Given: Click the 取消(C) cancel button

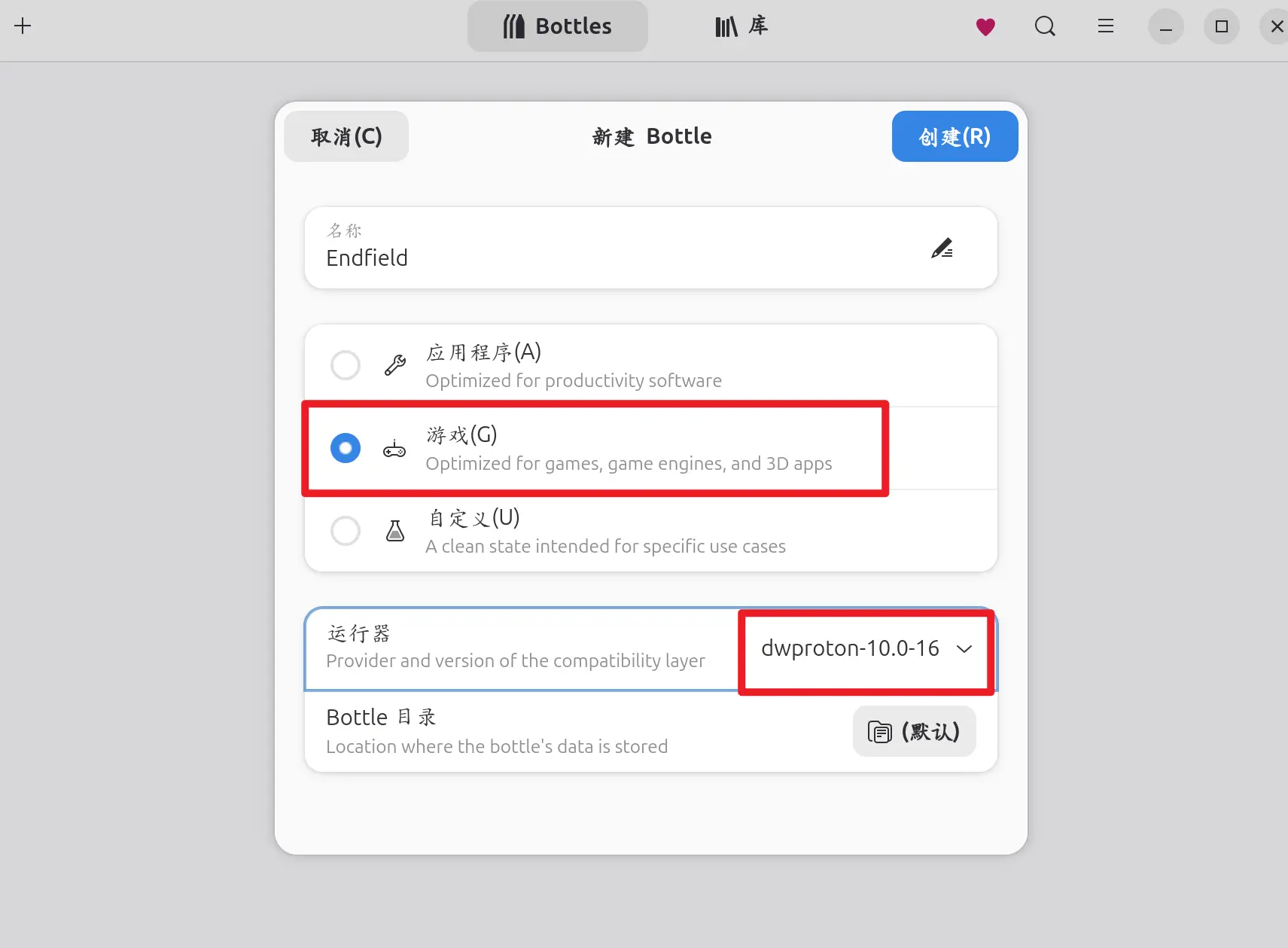Looking at the screenshot, I should pos(346,136).
